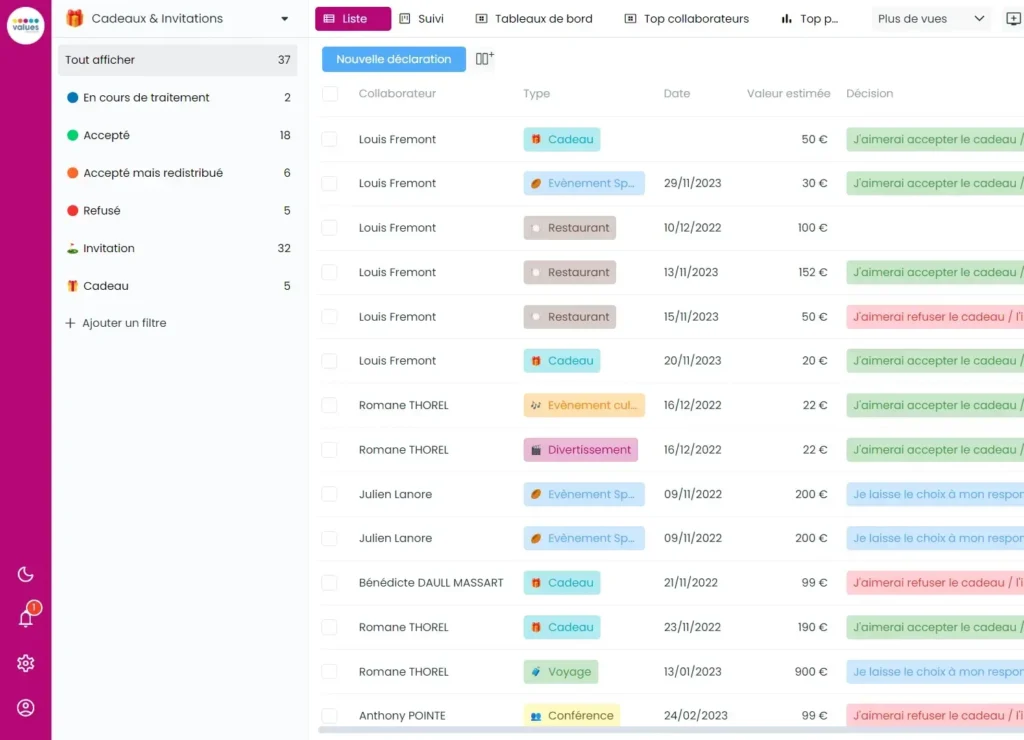This screenshot has height=740, width=1024.
Task: Click the Values logo
Action: coord(26,26)
